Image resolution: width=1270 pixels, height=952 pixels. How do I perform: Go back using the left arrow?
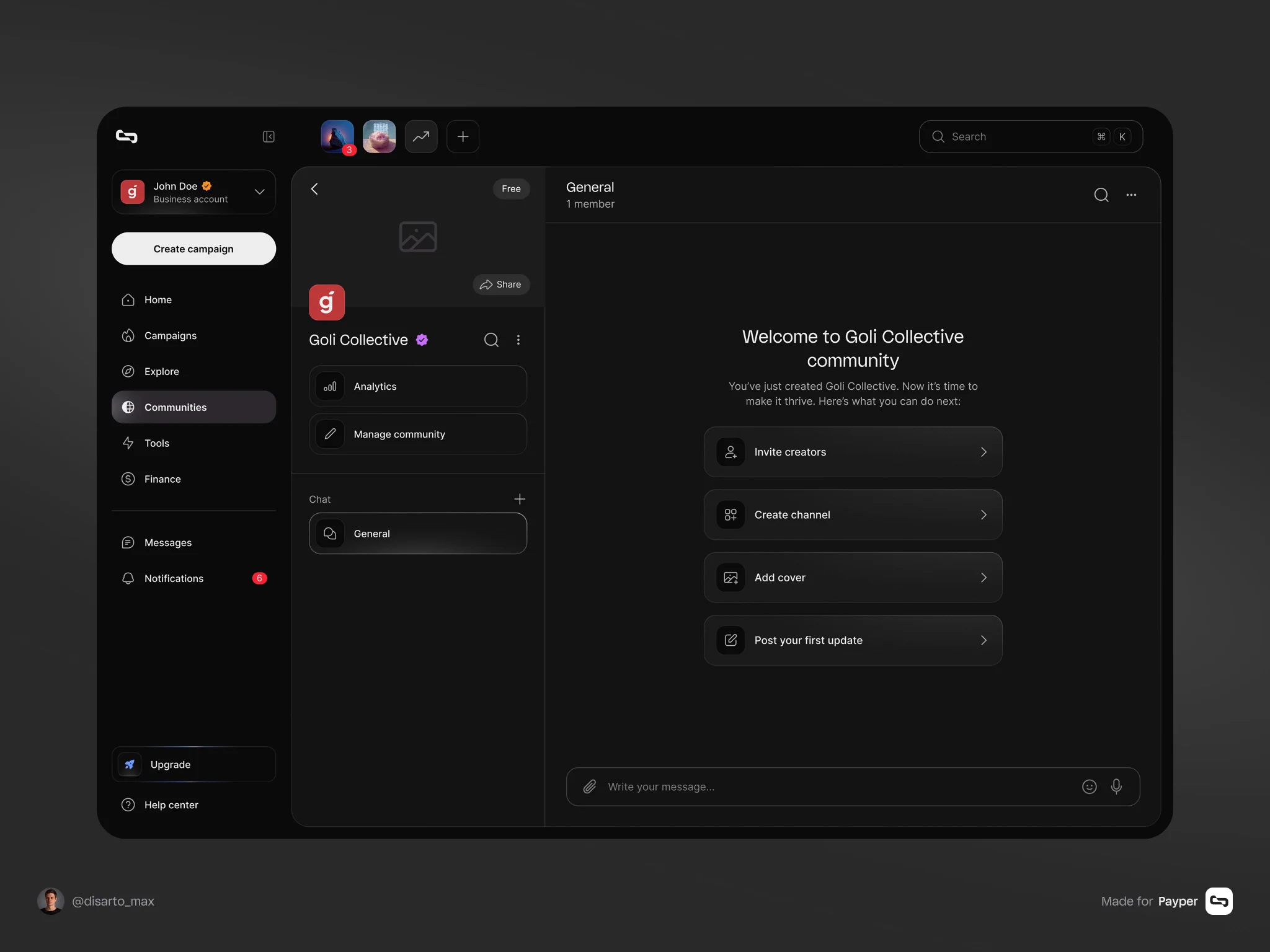pos(314,188)
